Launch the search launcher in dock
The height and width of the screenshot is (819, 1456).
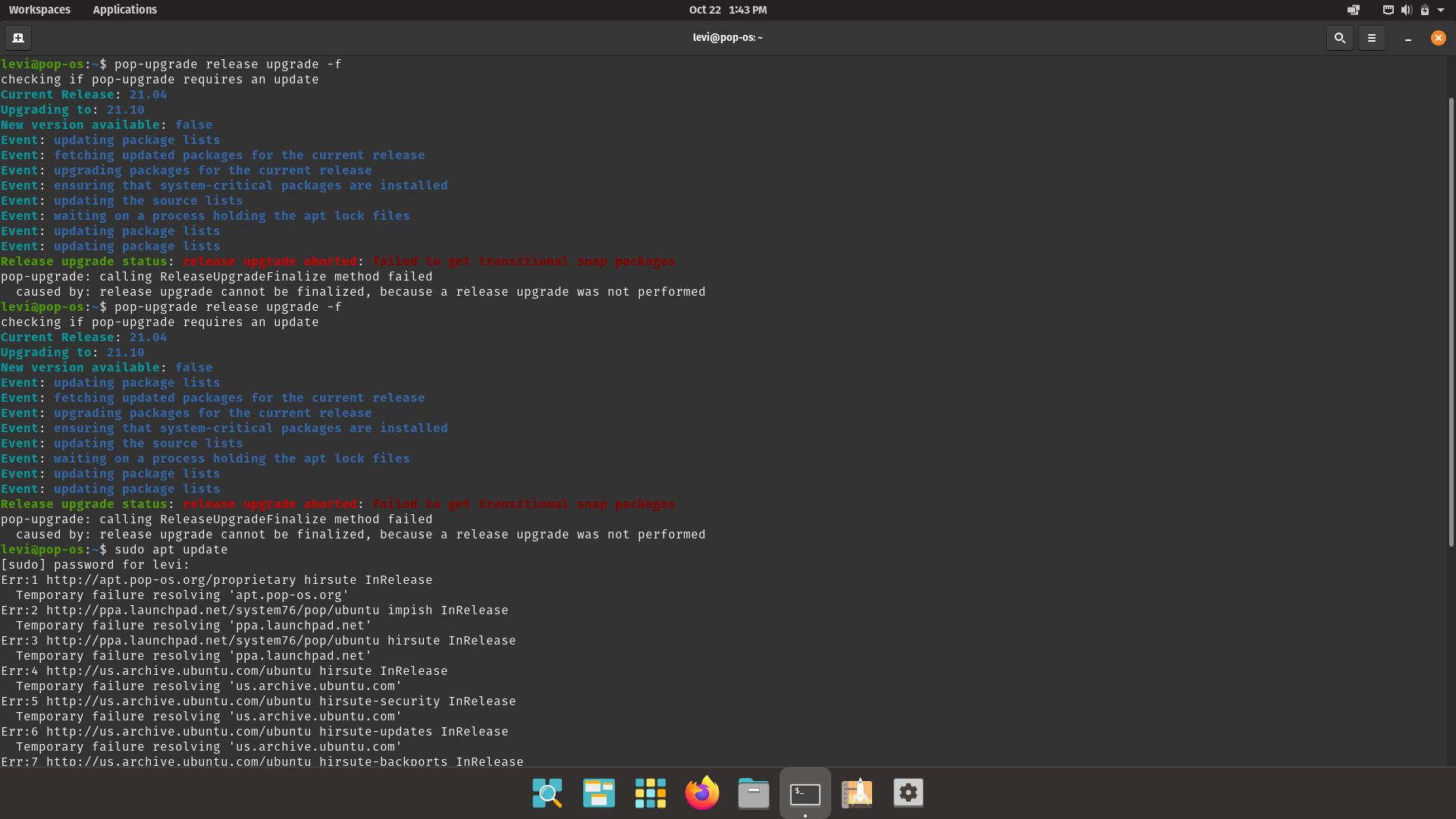[x=548, y=793]
